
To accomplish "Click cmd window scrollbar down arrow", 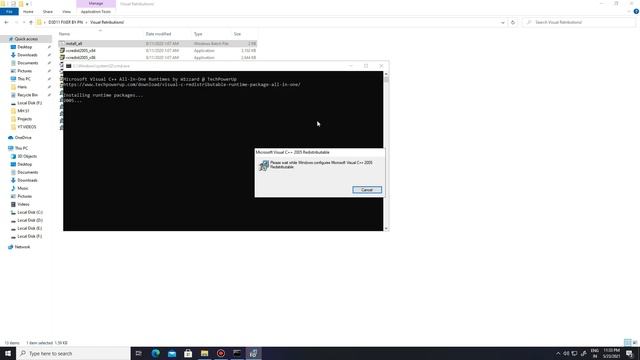I will point(386,228).
